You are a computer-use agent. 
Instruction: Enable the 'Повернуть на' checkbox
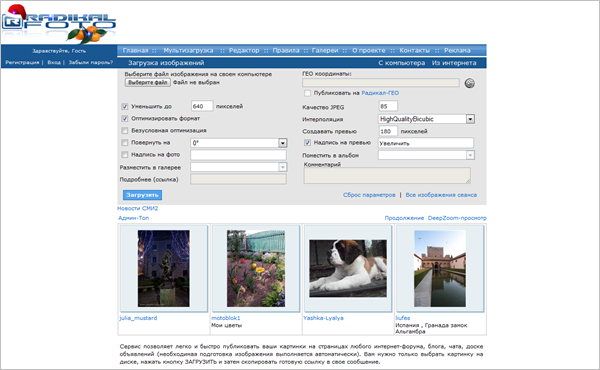click(x=125, y=143)
